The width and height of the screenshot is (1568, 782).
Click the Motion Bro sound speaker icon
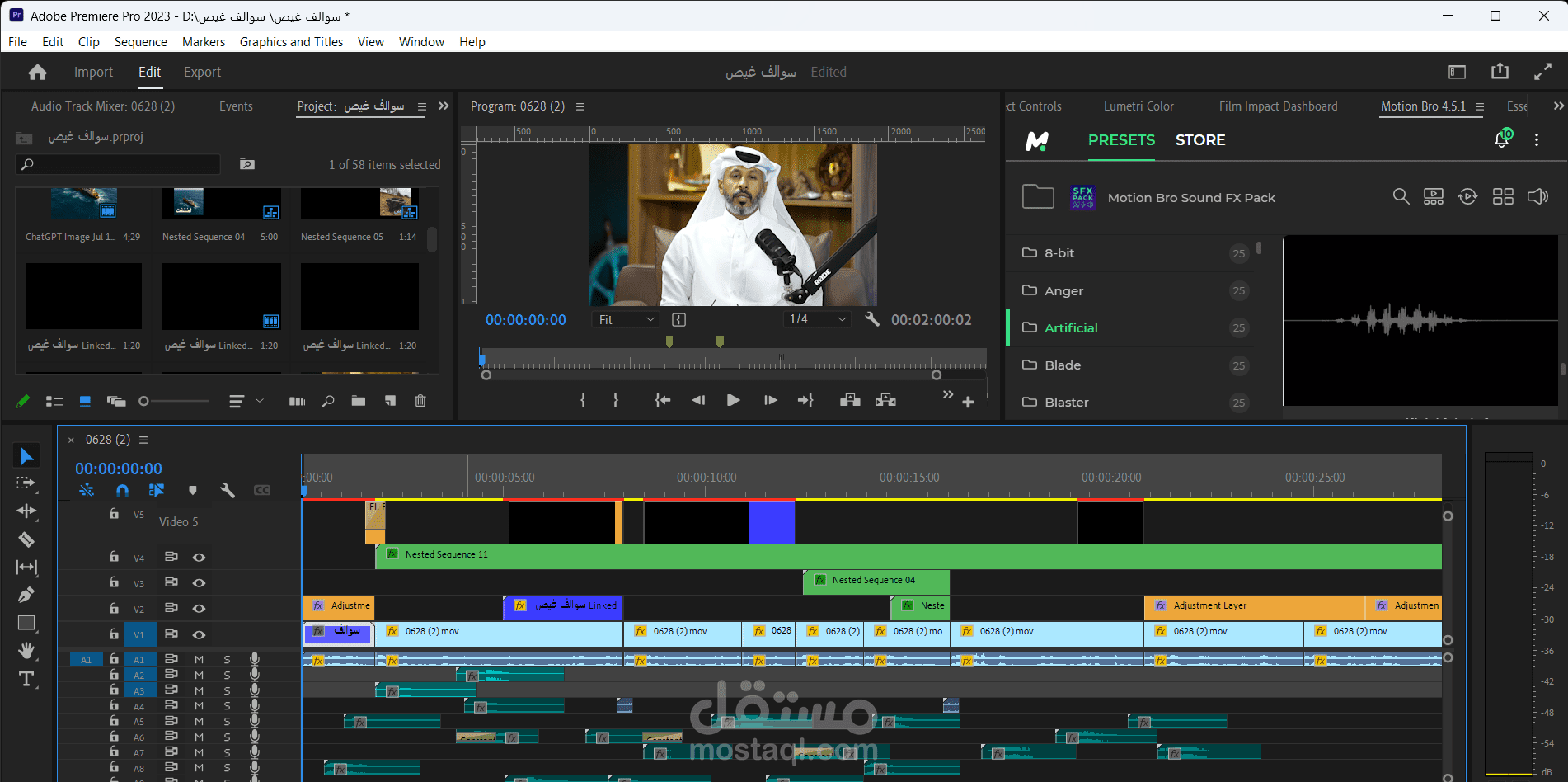tap(1537, 196)
